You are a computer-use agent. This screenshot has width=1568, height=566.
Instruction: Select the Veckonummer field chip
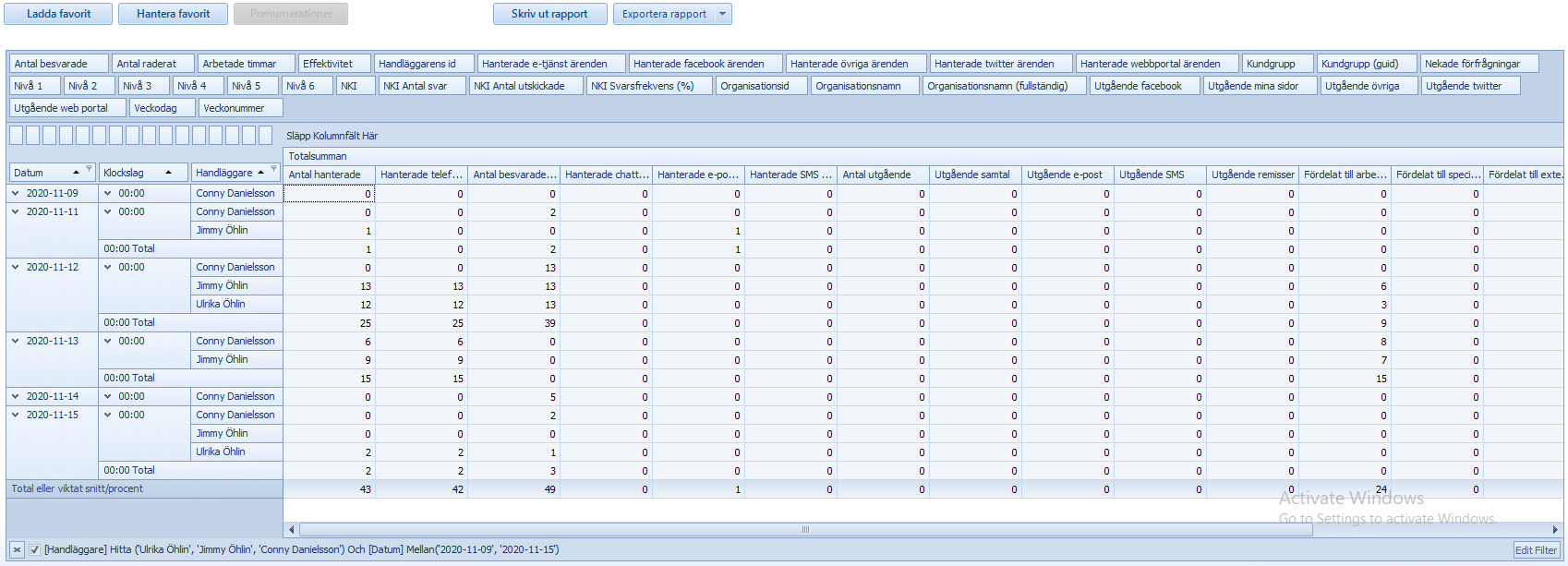[x=241, y=108]
